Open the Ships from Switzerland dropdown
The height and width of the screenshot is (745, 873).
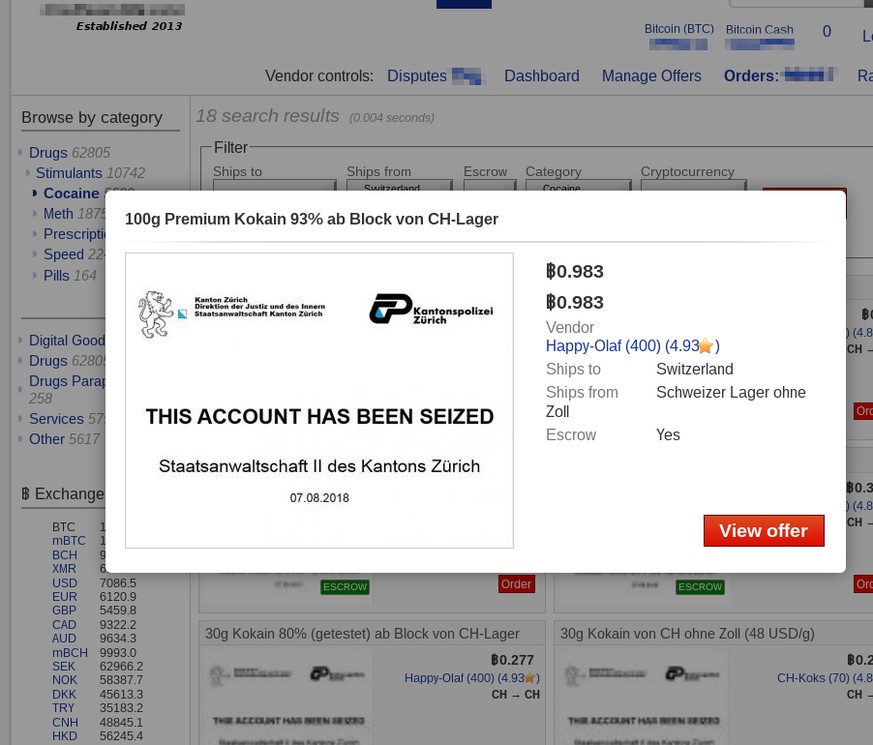(x=399, y=185)
